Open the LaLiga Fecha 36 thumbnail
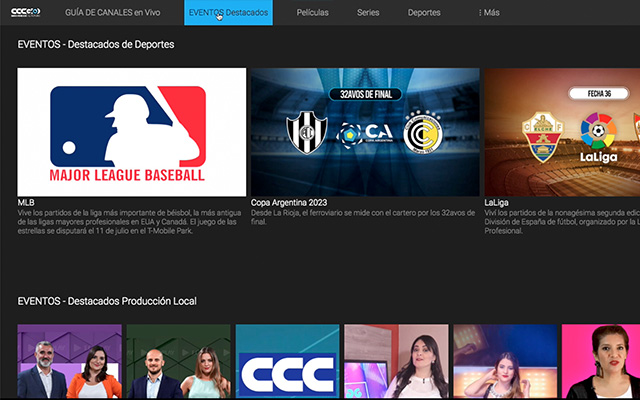 pyautogui.click(x=562, y=132)
